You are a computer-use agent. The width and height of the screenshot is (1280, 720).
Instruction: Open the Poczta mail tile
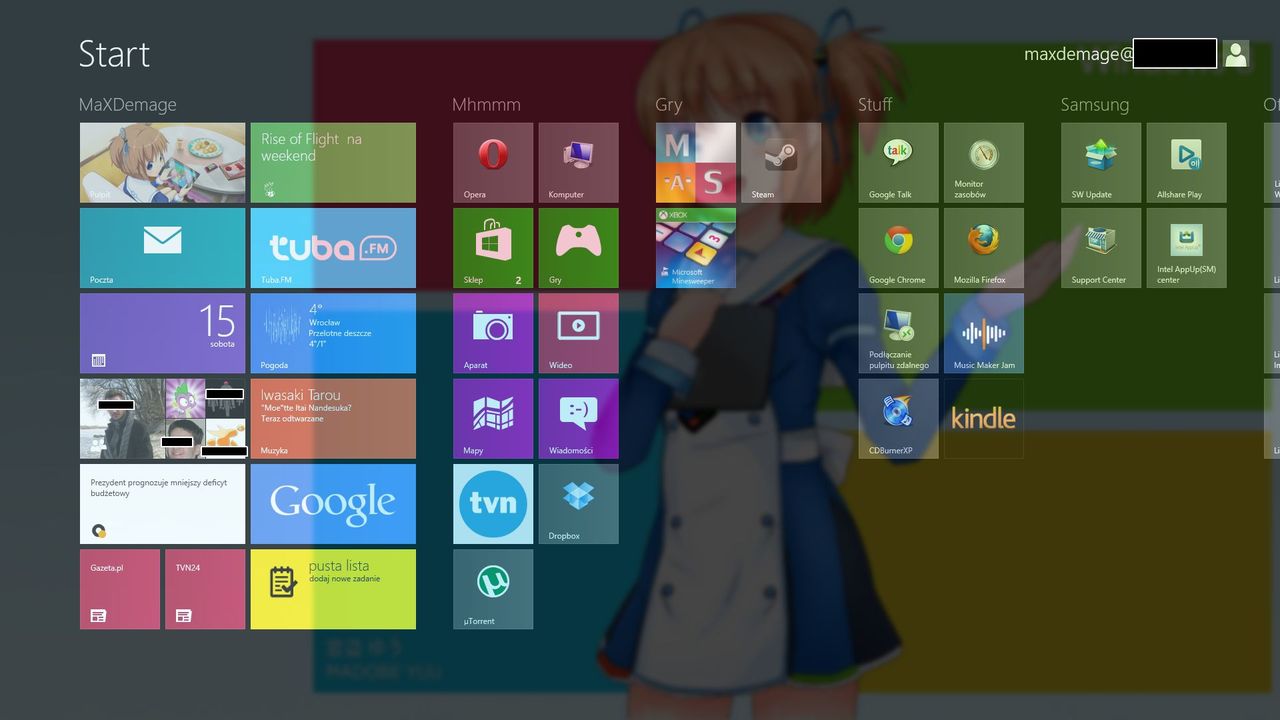162,248
